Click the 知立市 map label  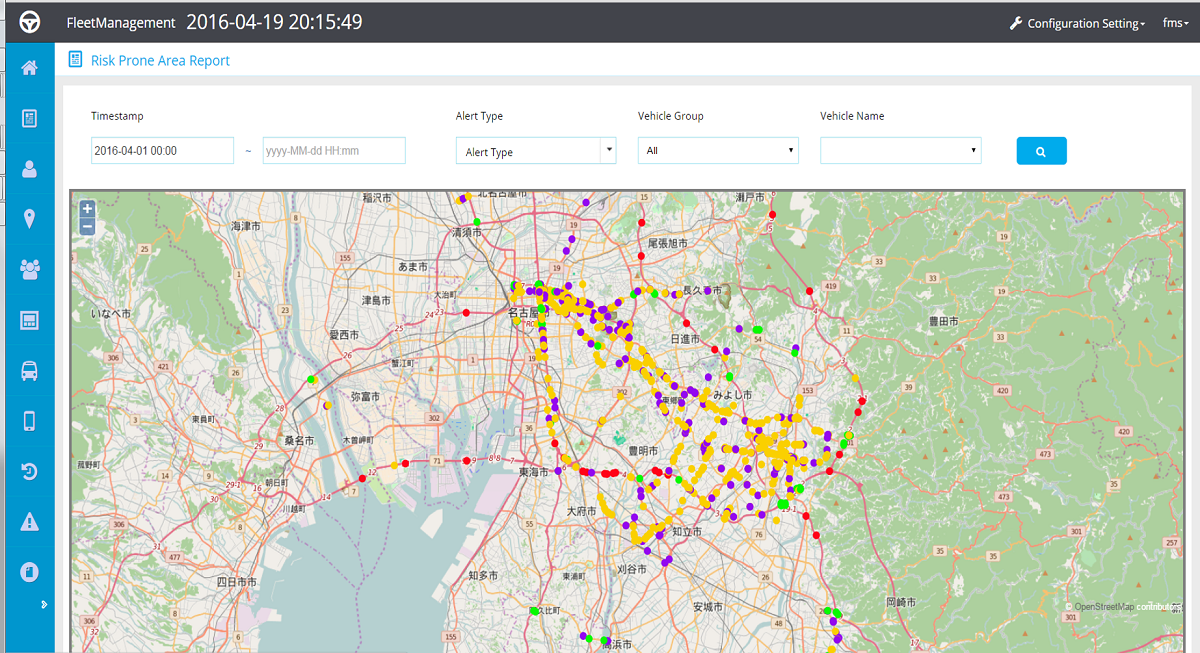(x=687, y=531)
